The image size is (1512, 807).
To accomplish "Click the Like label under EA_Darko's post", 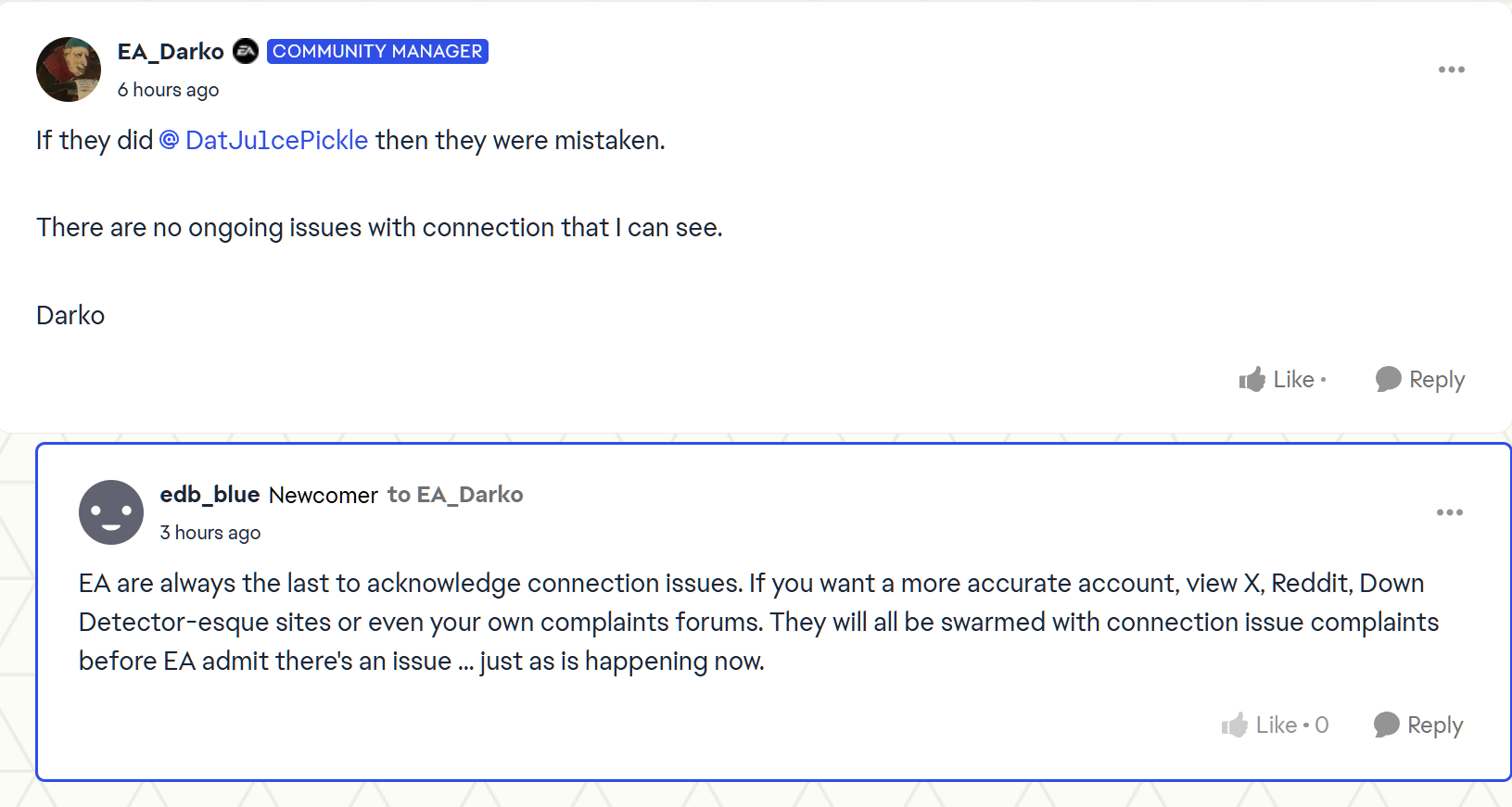I will [x=1293, y=379].
